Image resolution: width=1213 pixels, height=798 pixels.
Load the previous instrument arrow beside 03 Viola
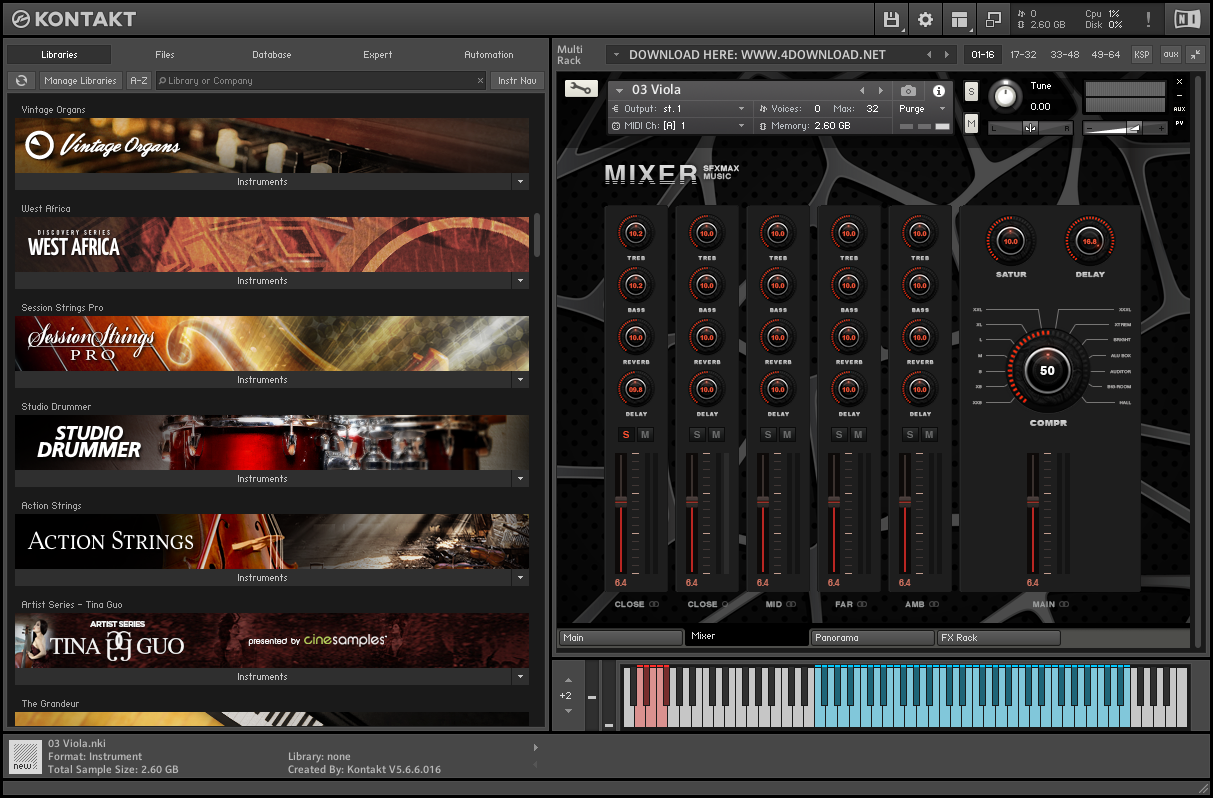click(862, 90)
